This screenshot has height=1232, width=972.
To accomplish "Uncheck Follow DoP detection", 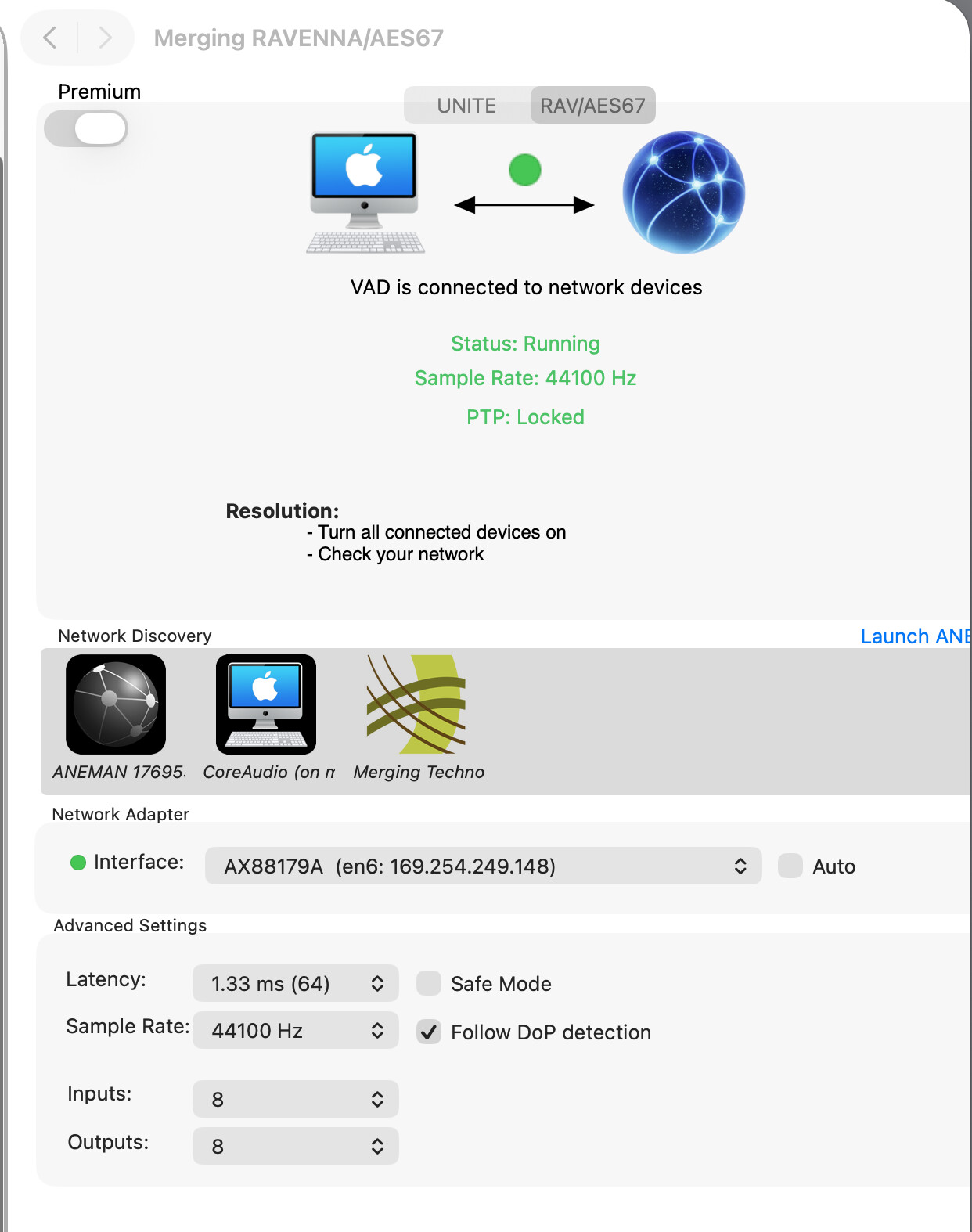I will (429, 1032).
